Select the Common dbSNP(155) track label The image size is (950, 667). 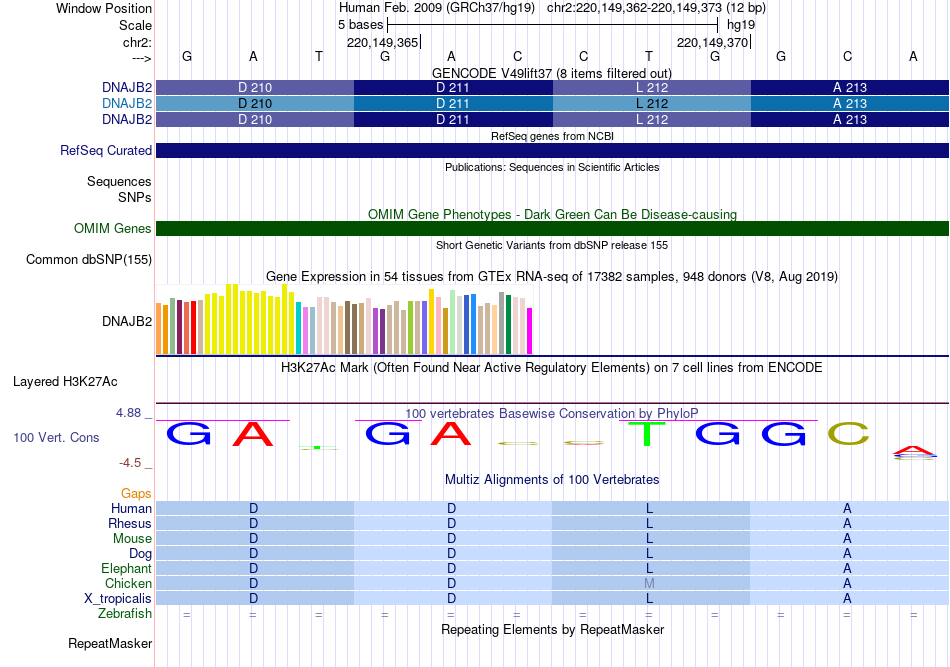pos(88,259)
